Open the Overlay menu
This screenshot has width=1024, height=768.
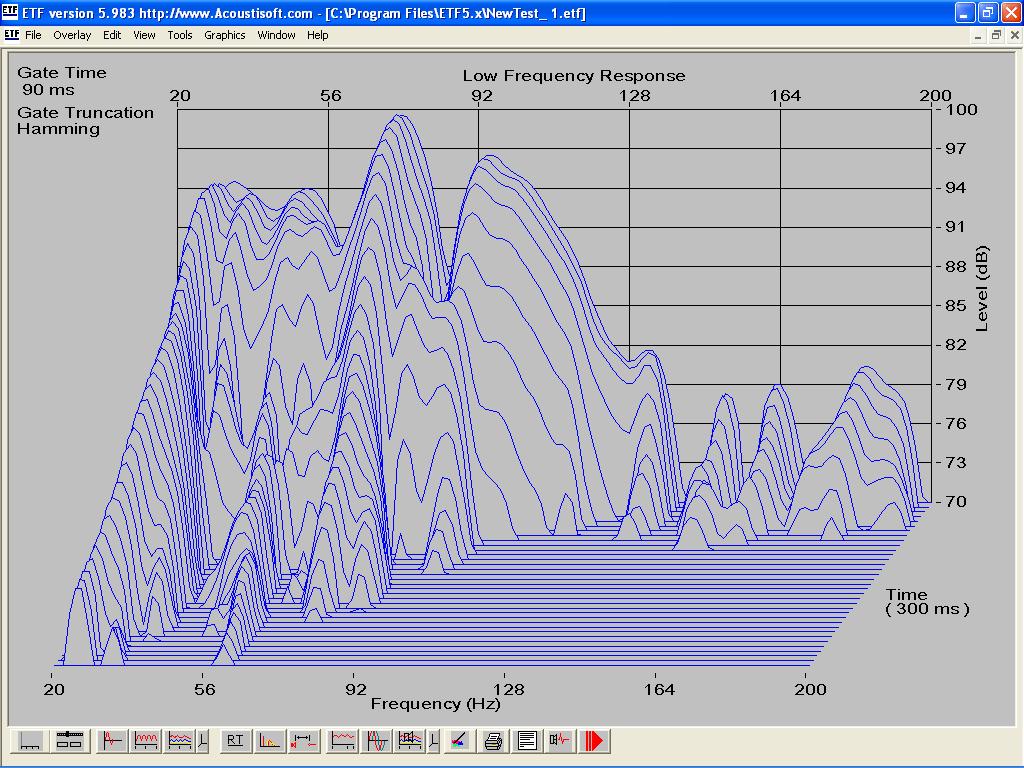click(72, 35)
